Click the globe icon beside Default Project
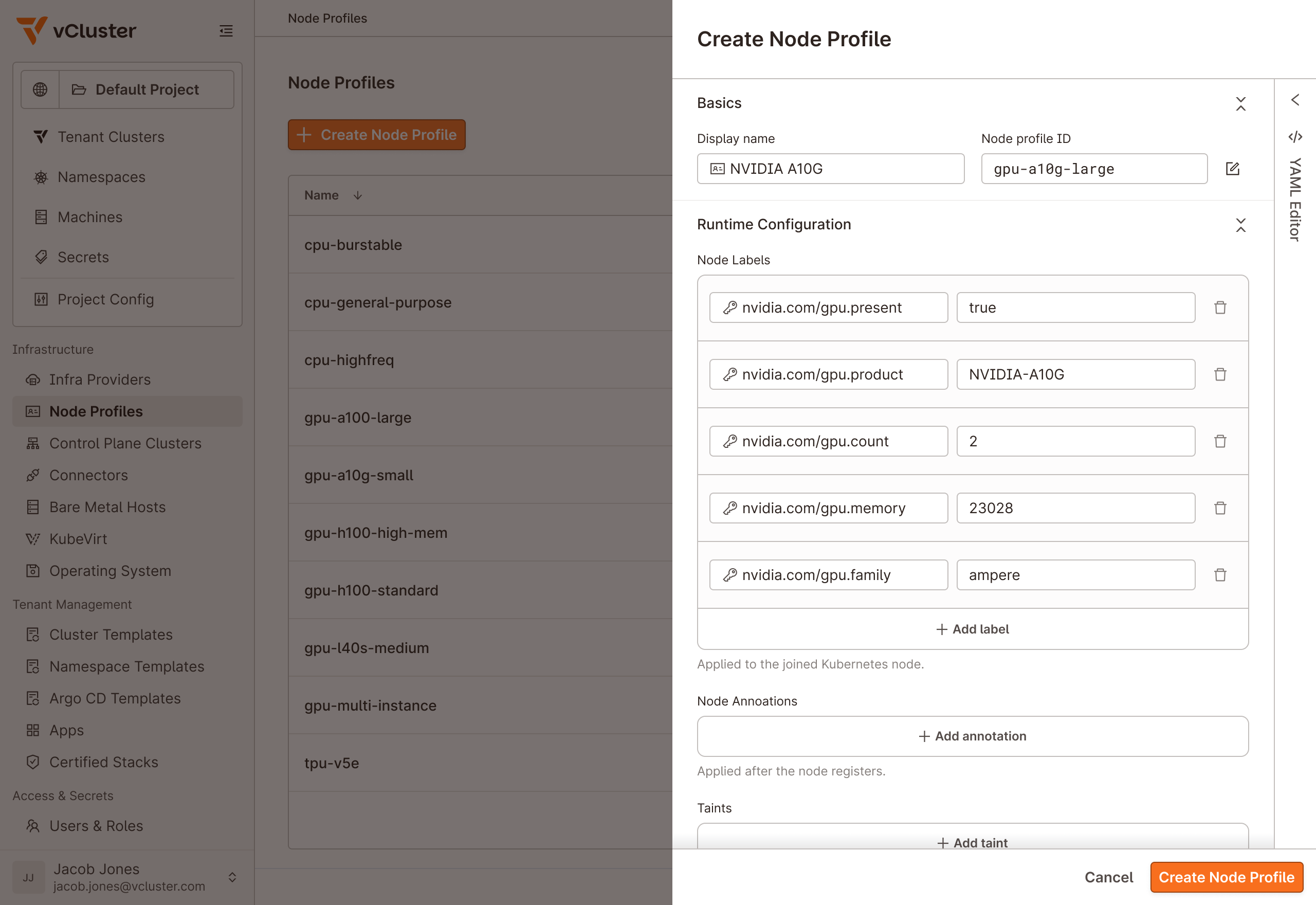This screenshot has height=905, width=1316. pos(40,89)
